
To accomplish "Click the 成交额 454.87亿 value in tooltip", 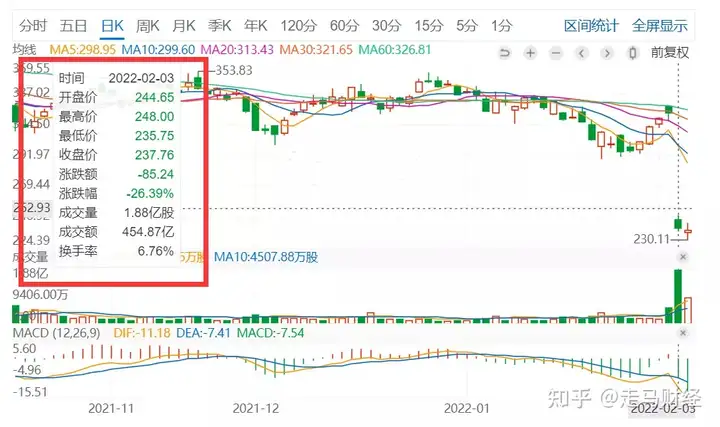I will point(148,232).
